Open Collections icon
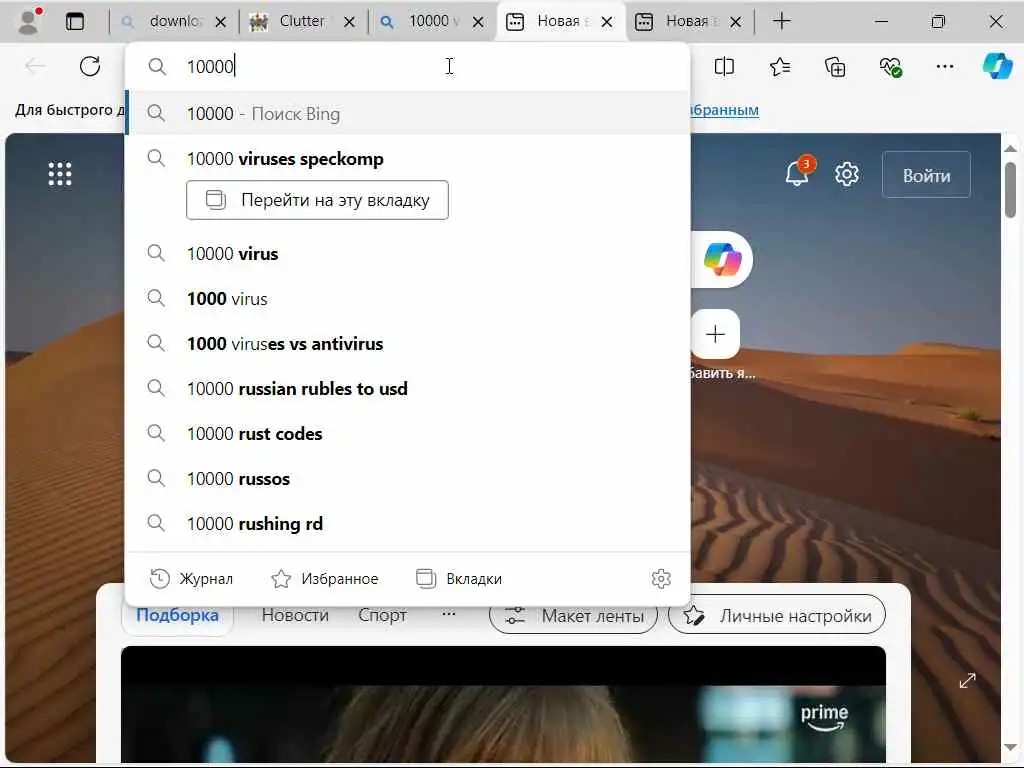The height and width of the screenshot is (768, 1024). pyautogui.click(x=835, y=67)
